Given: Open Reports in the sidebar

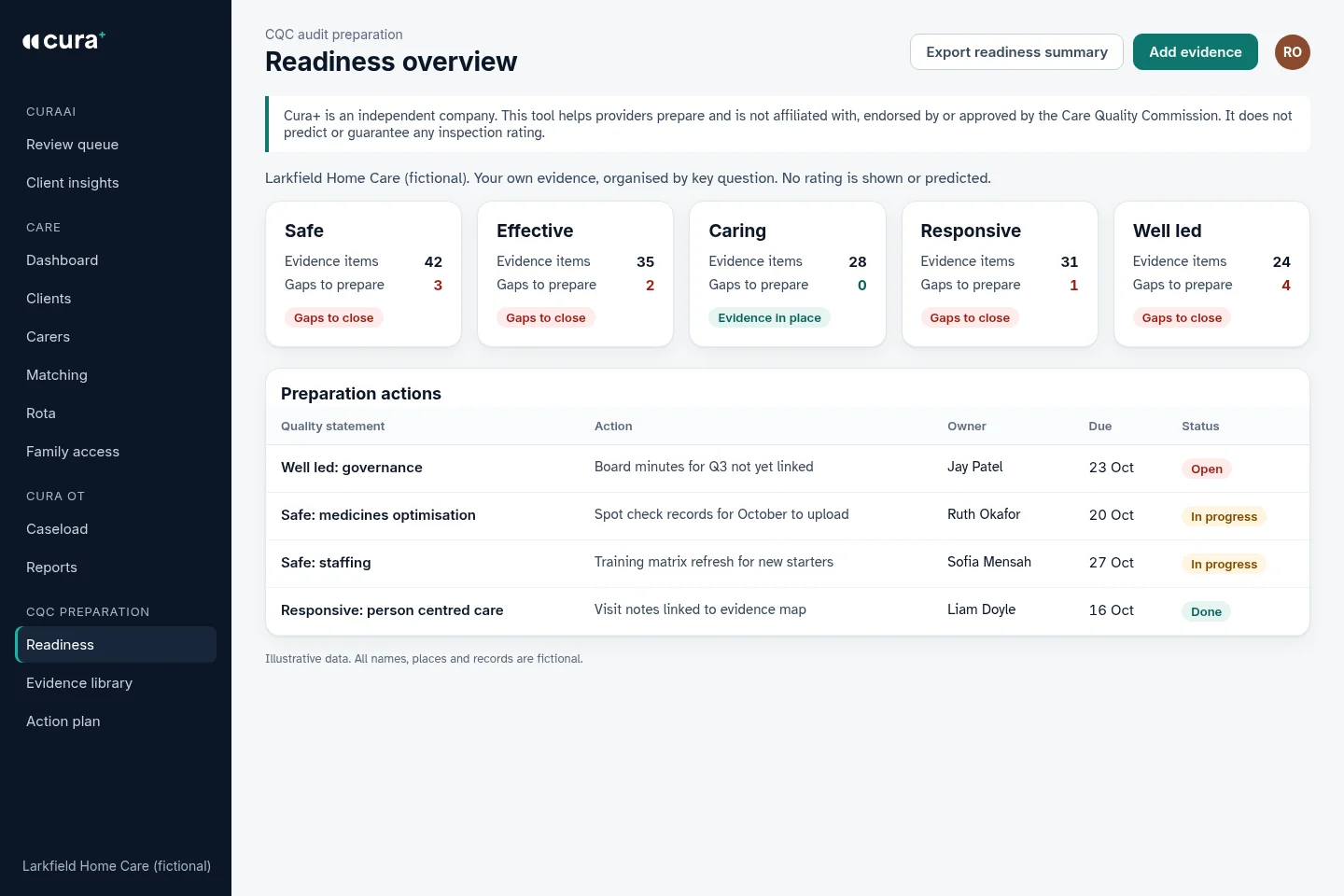Looking at the screenshot, I should pos(116,567).
